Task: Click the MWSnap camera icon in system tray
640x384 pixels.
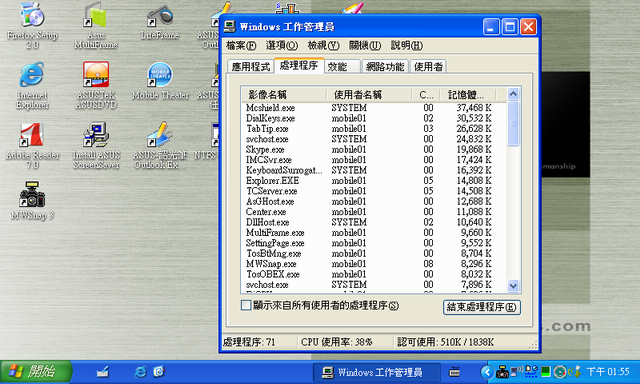Action: 502,372
